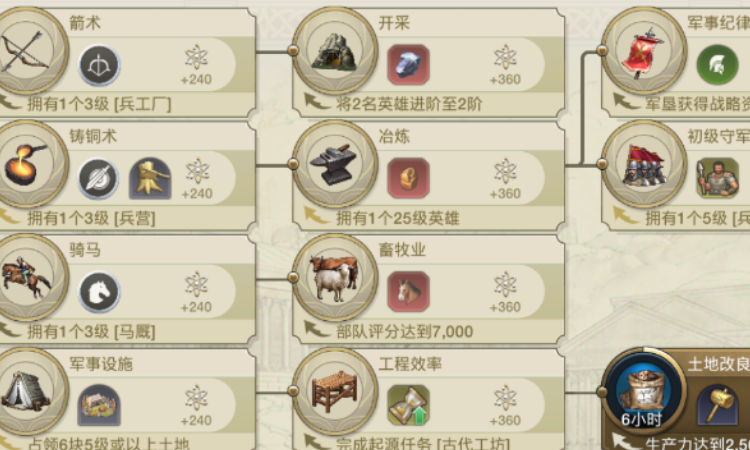Select the 初级守军 soldiers icon
Viewport: 750px width, 450px height.
tap(644, 164)
